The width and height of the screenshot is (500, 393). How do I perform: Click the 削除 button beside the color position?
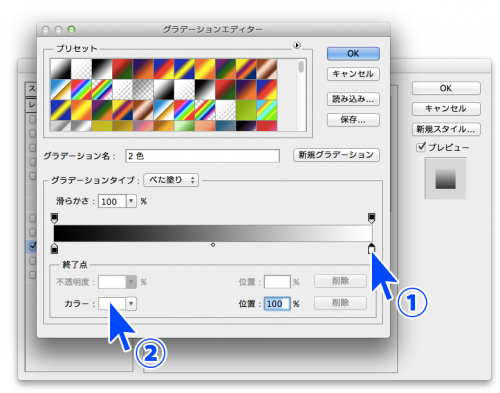coord(340,303)
